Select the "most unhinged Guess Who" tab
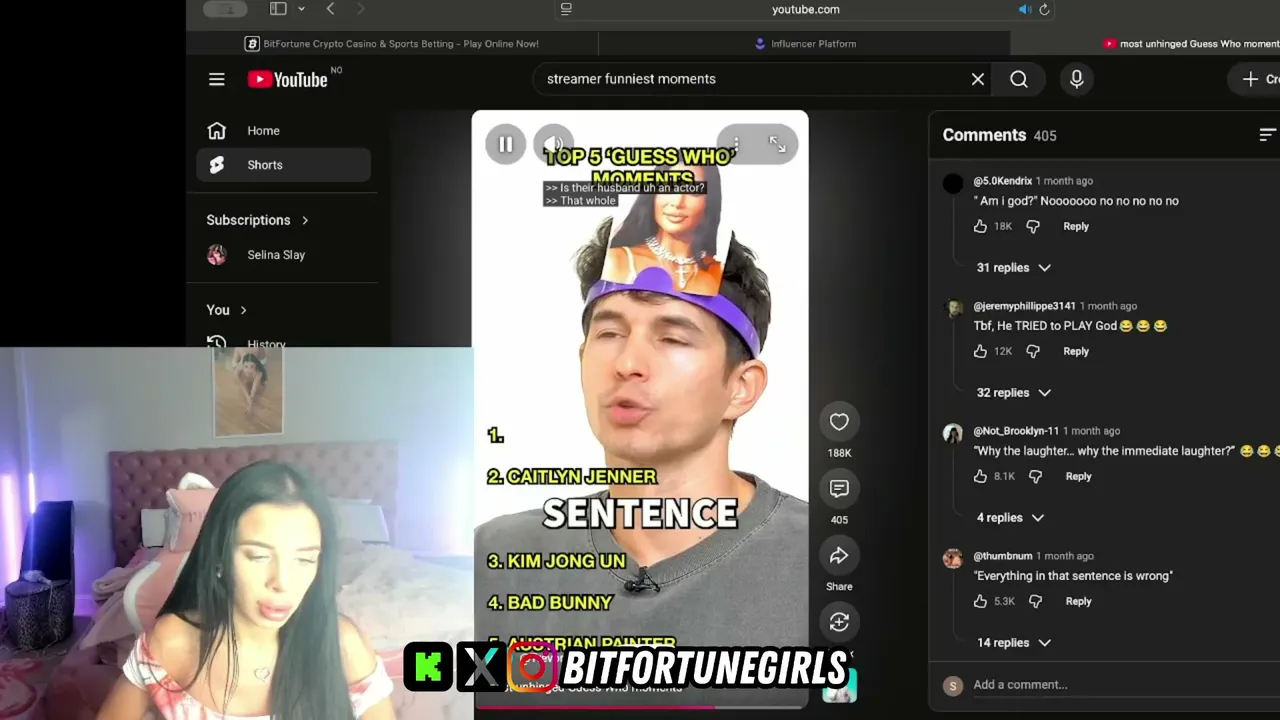The image size is (1280, 720). click(1191, 44)
